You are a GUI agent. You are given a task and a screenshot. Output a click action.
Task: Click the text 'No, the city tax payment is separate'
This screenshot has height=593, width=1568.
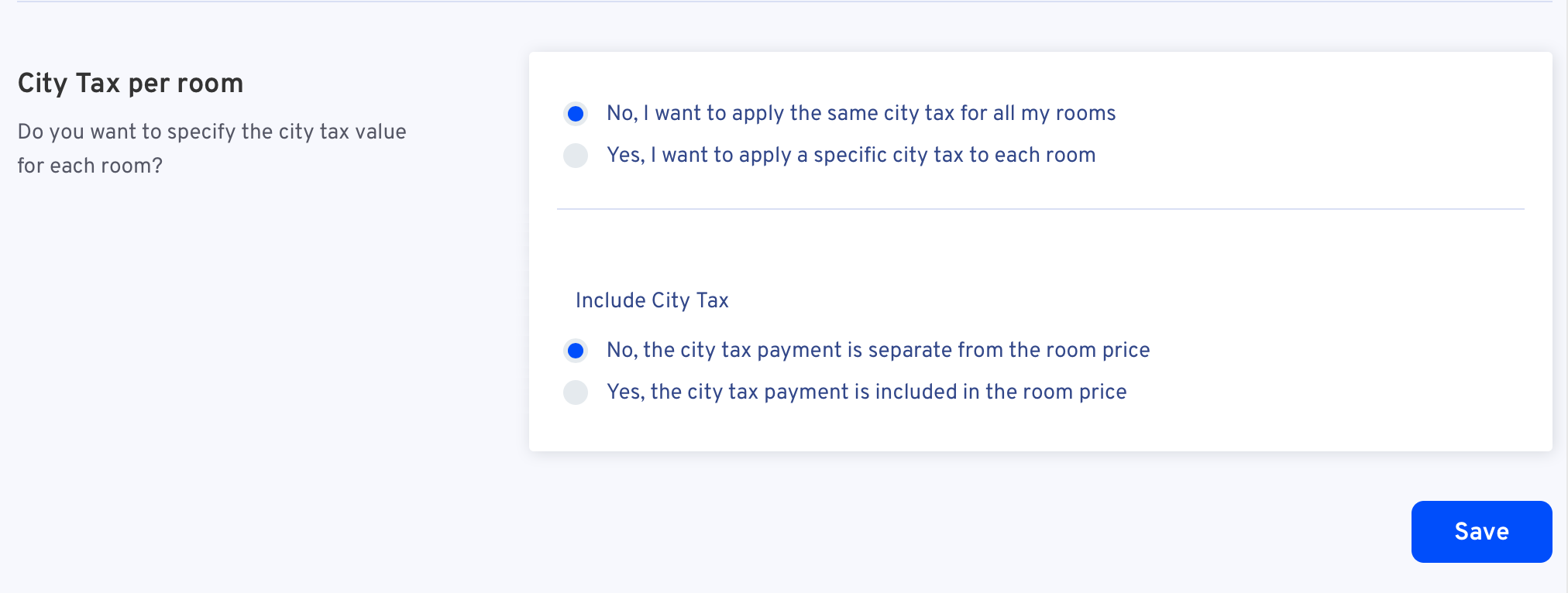[878, 351]
